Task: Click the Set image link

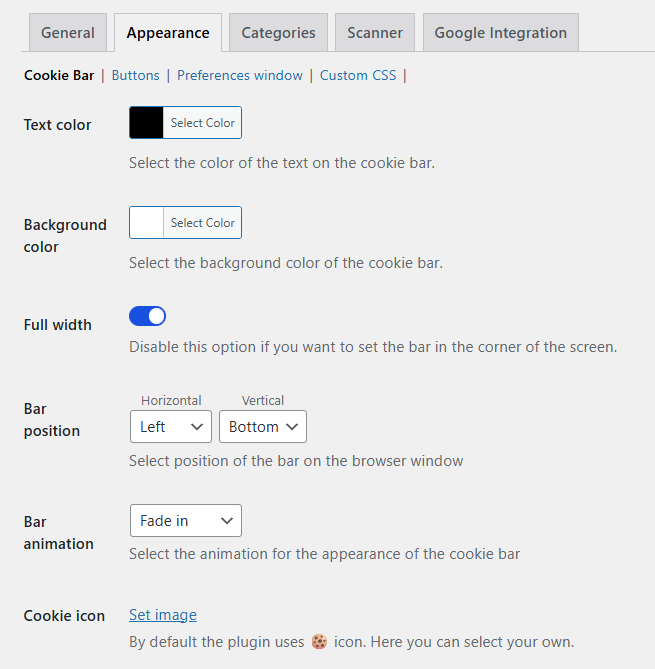Action: pos(163,615)
